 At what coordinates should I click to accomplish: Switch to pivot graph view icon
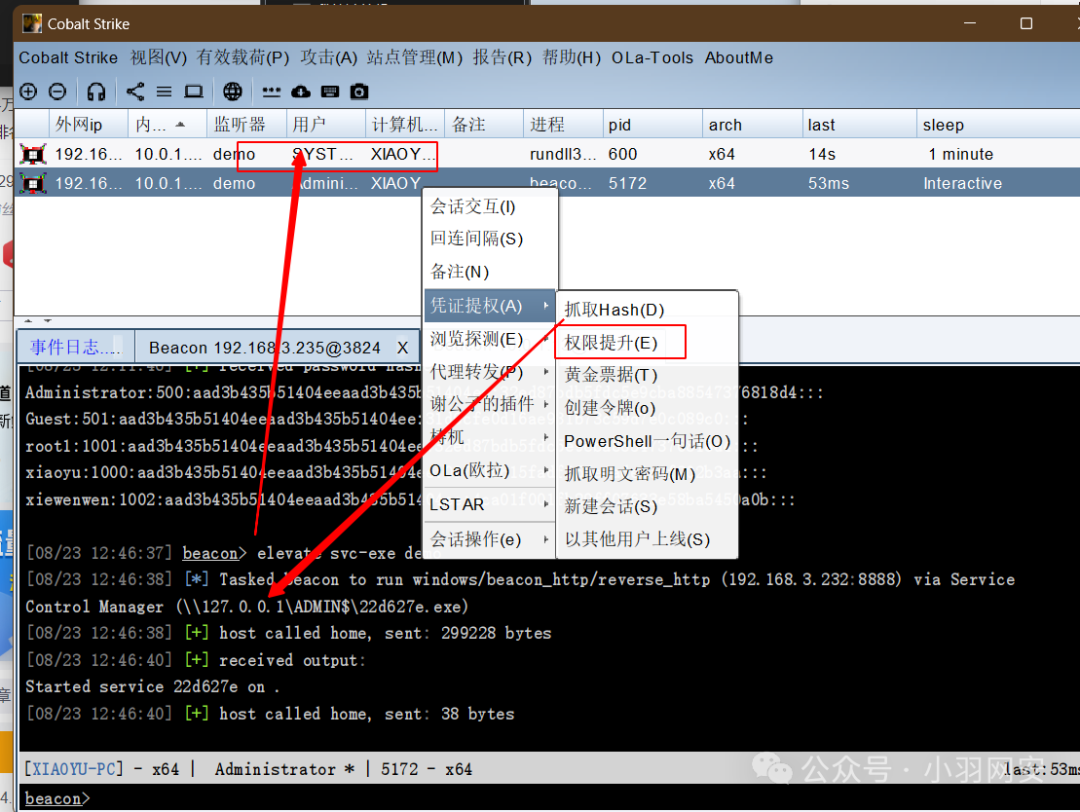click(135, 91)
